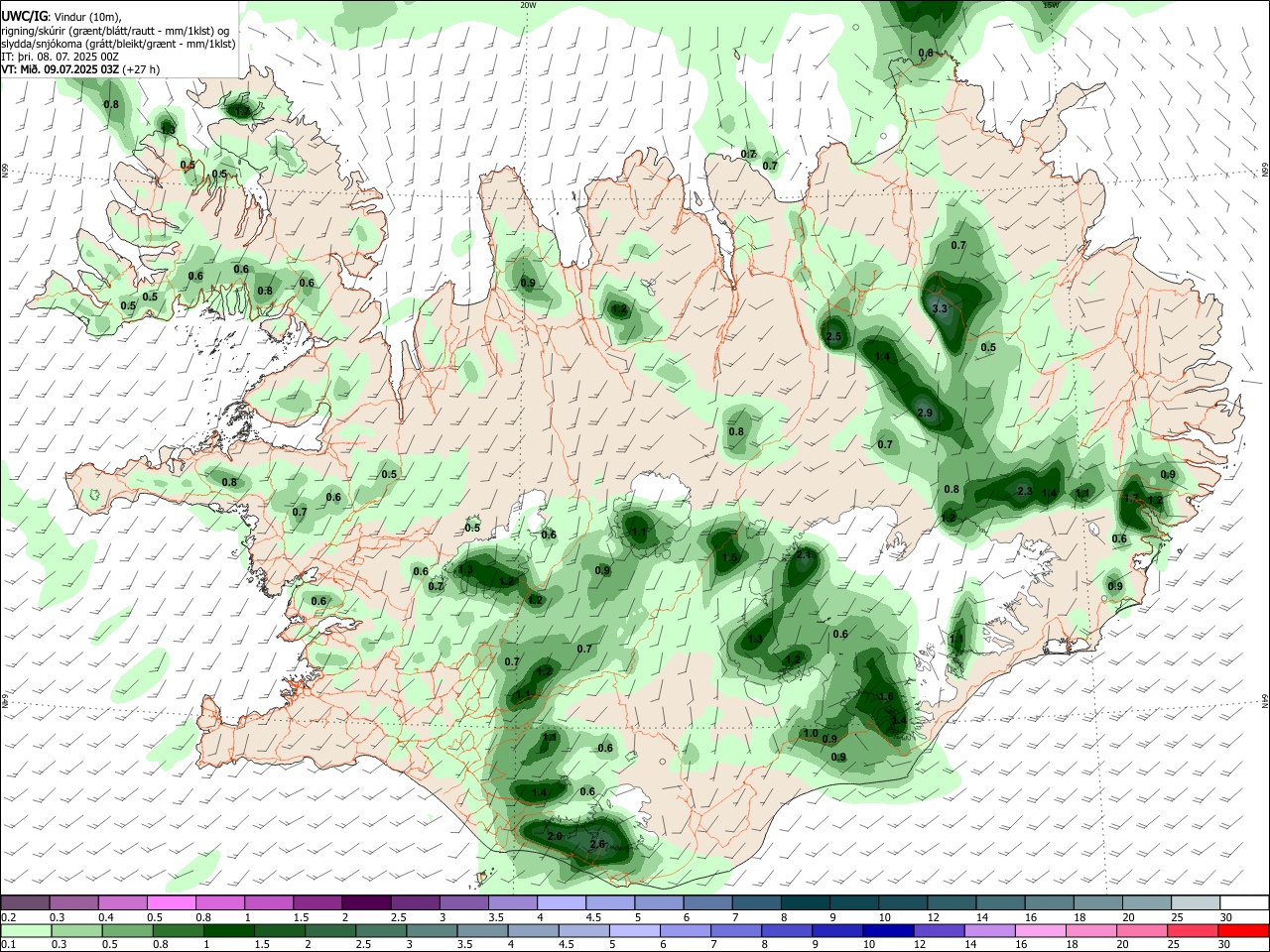Pick the bright magenta-pink legend swatch

pyautogui.click(x=171, y=902)
